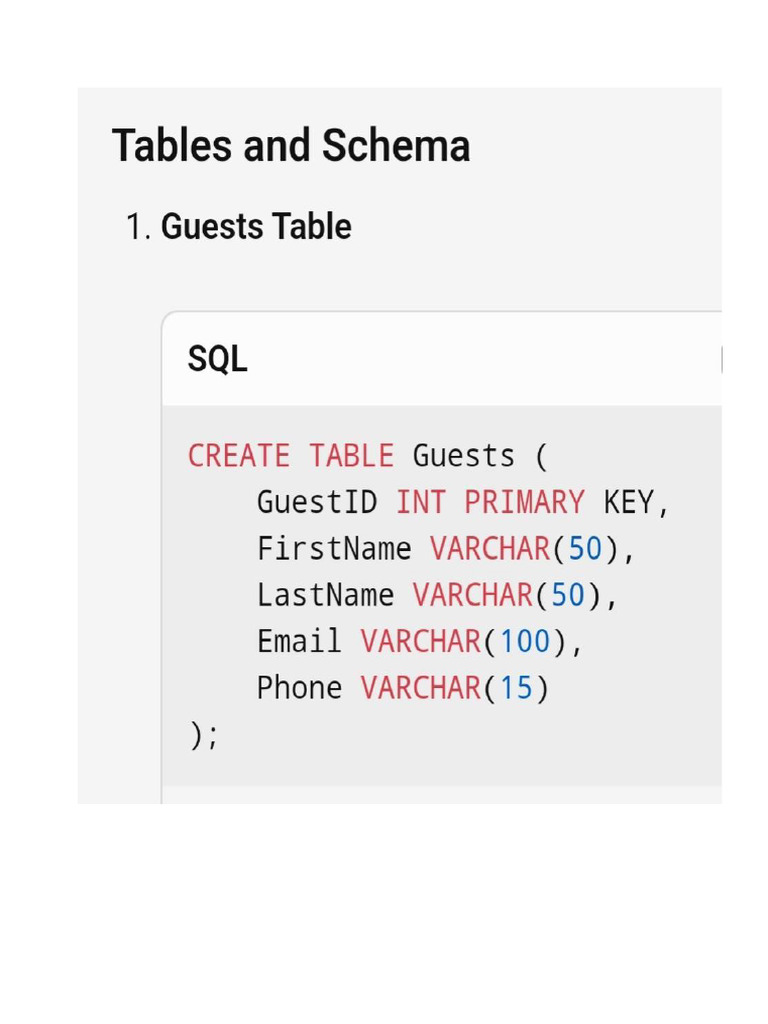Click the number 15 in Phone's VARCHAR
Screen dimensions: 768x1024
[x=516, y=688]
